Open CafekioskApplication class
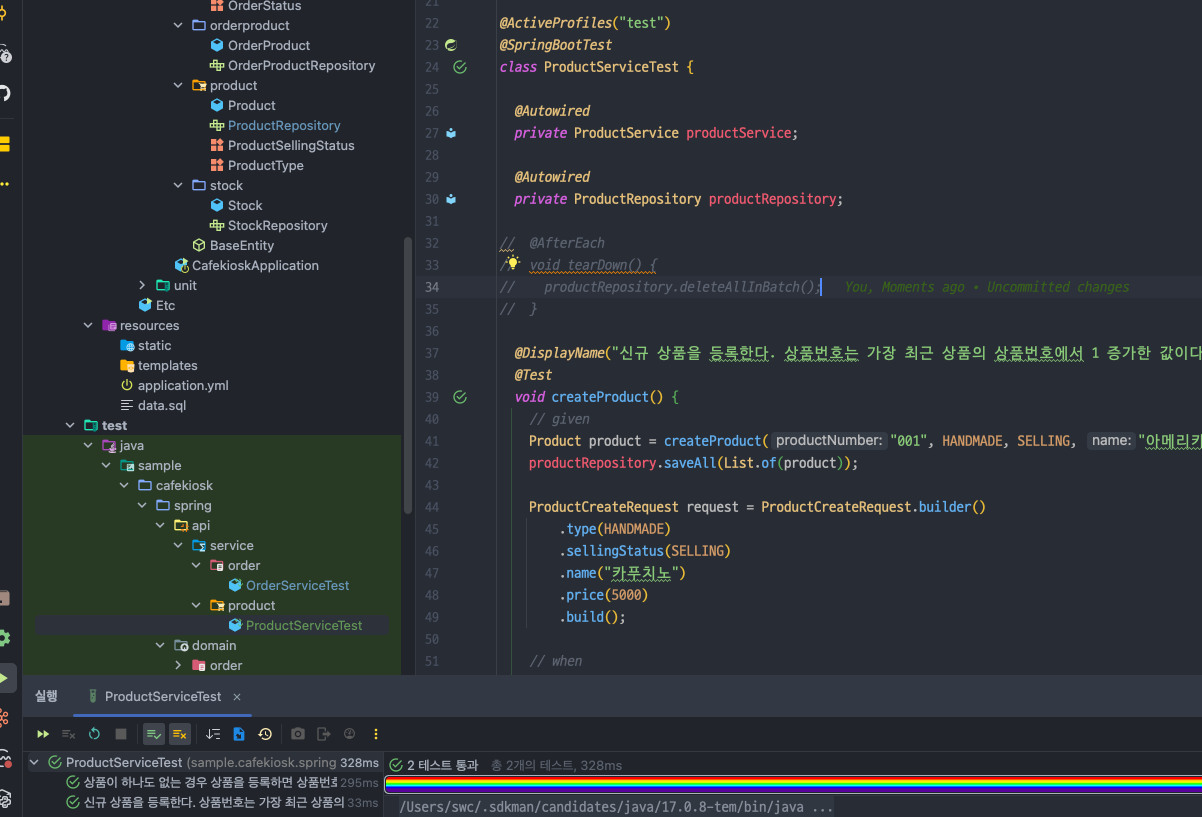The width and height of the screenshot is (1202, 817). [255, 265]
